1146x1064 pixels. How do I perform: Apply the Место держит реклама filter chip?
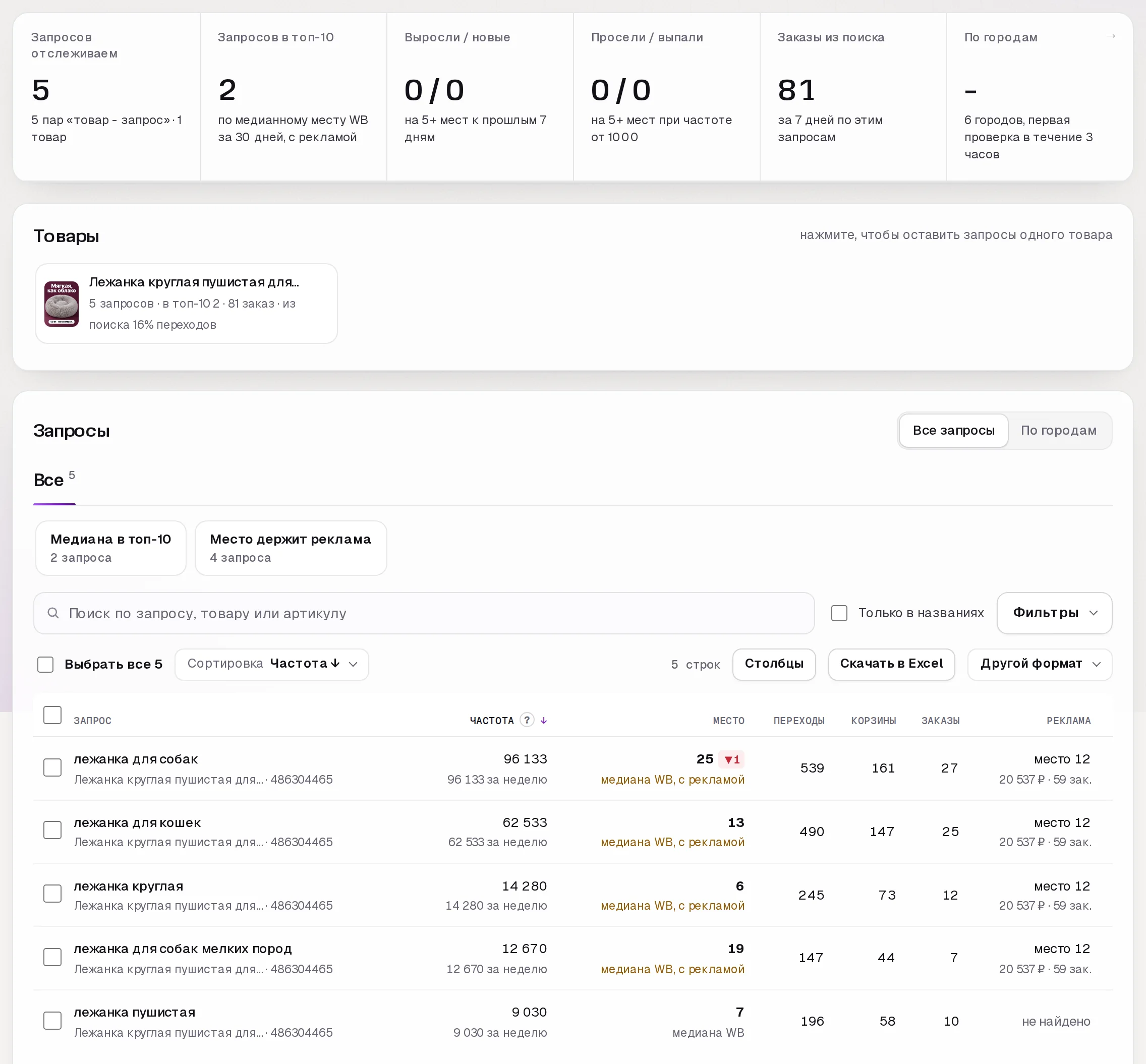click(290, 548)
